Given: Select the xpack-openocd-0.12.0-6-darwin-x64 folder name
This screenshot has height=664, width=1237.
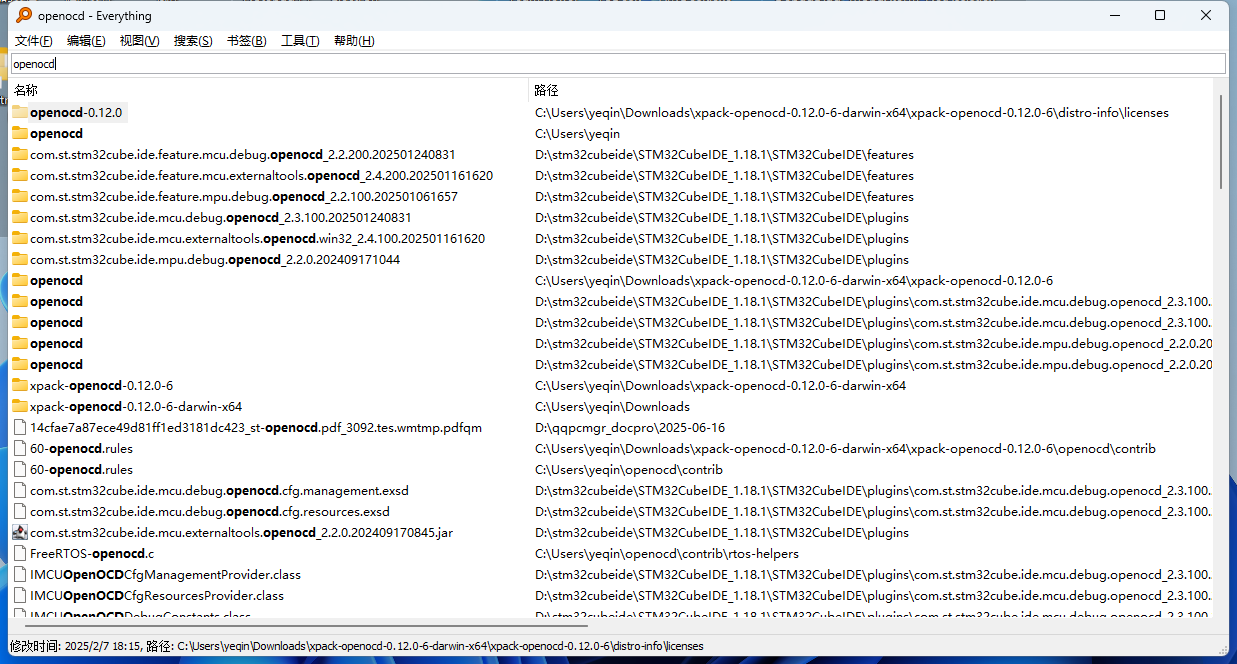Looking at the screenshot, I should (x=136, y=406).
